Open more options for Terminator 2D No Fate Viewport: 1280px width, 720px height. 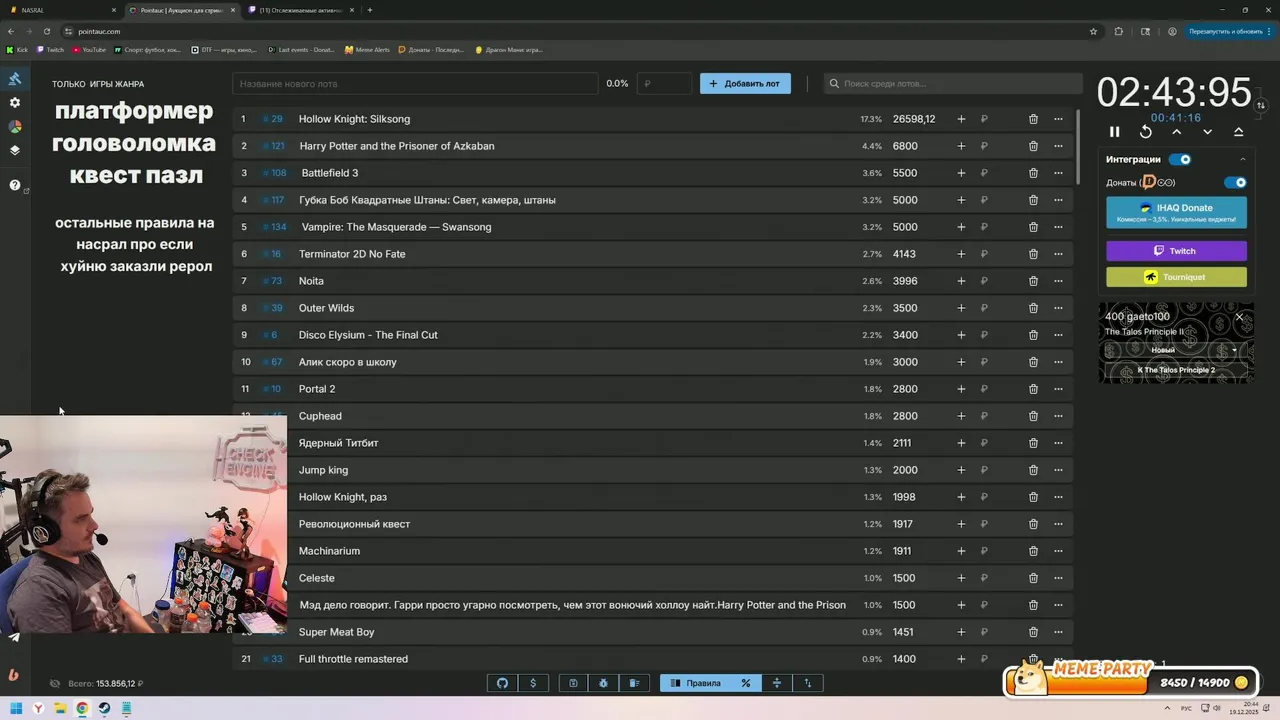point(1058,254)
